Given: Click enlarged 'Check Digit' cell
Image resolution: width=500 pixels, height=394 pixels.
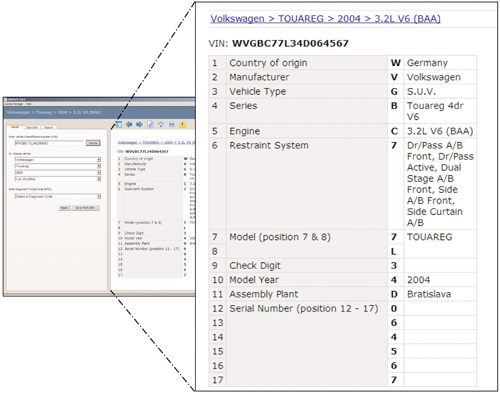Looking at the screenshot, I should (307, 266).
